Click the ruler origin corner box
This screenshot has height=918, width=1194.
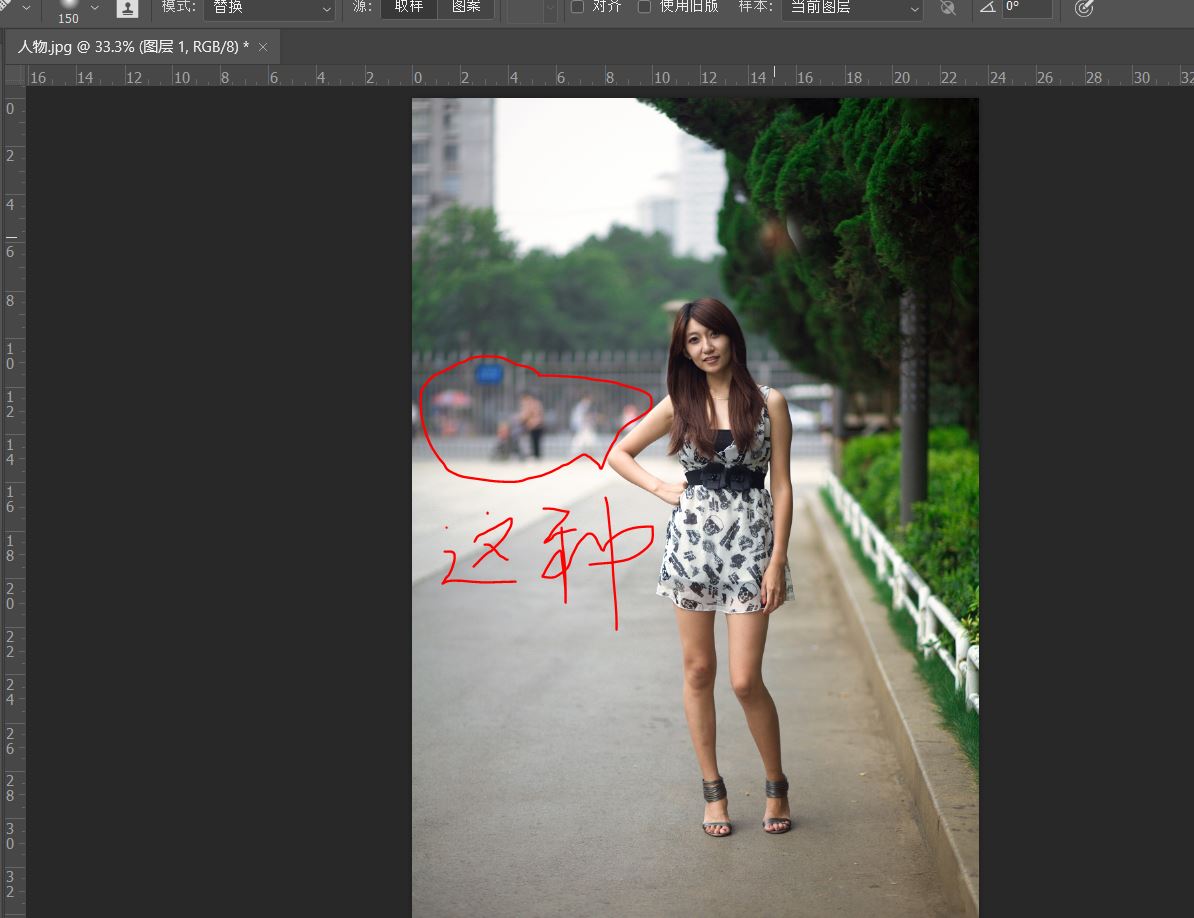14,76
